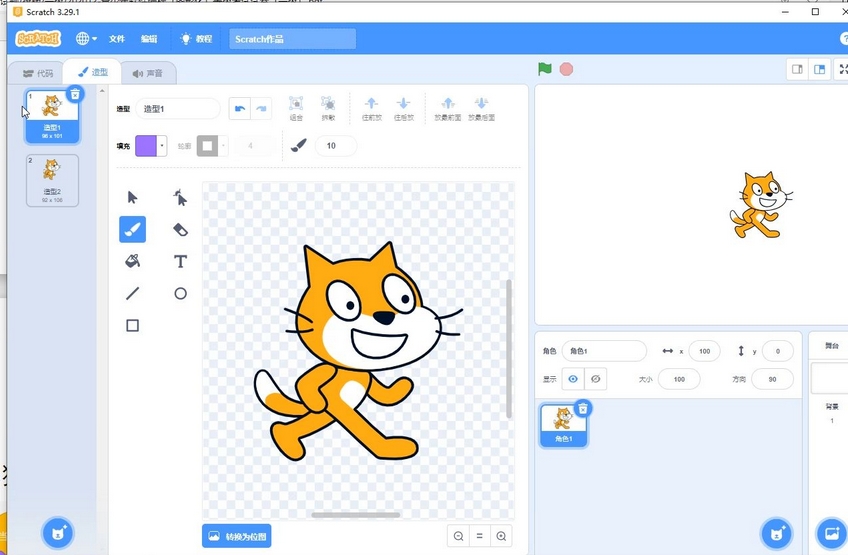Click the canvas vertical scrollbar
Screen dimensions: 848x555
[x=508, y=348]
